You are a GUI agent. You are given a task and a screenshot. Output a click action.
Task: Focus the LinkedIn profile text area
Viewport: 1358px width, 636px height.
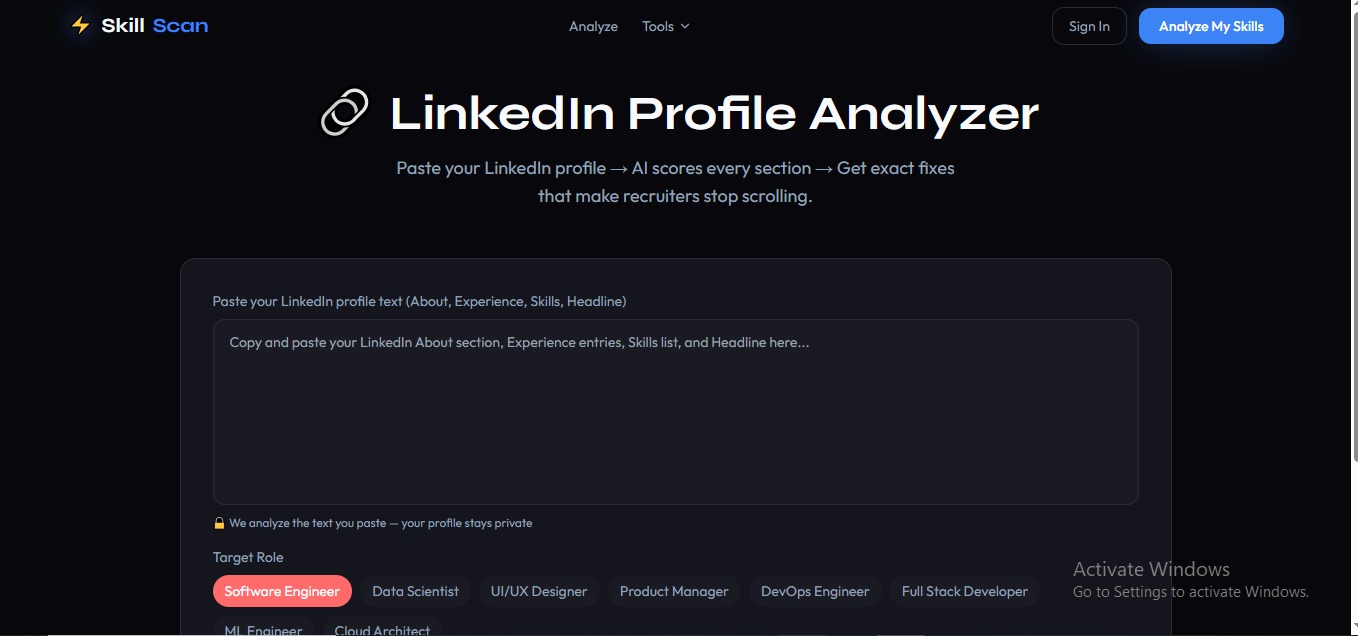(675, 412)
